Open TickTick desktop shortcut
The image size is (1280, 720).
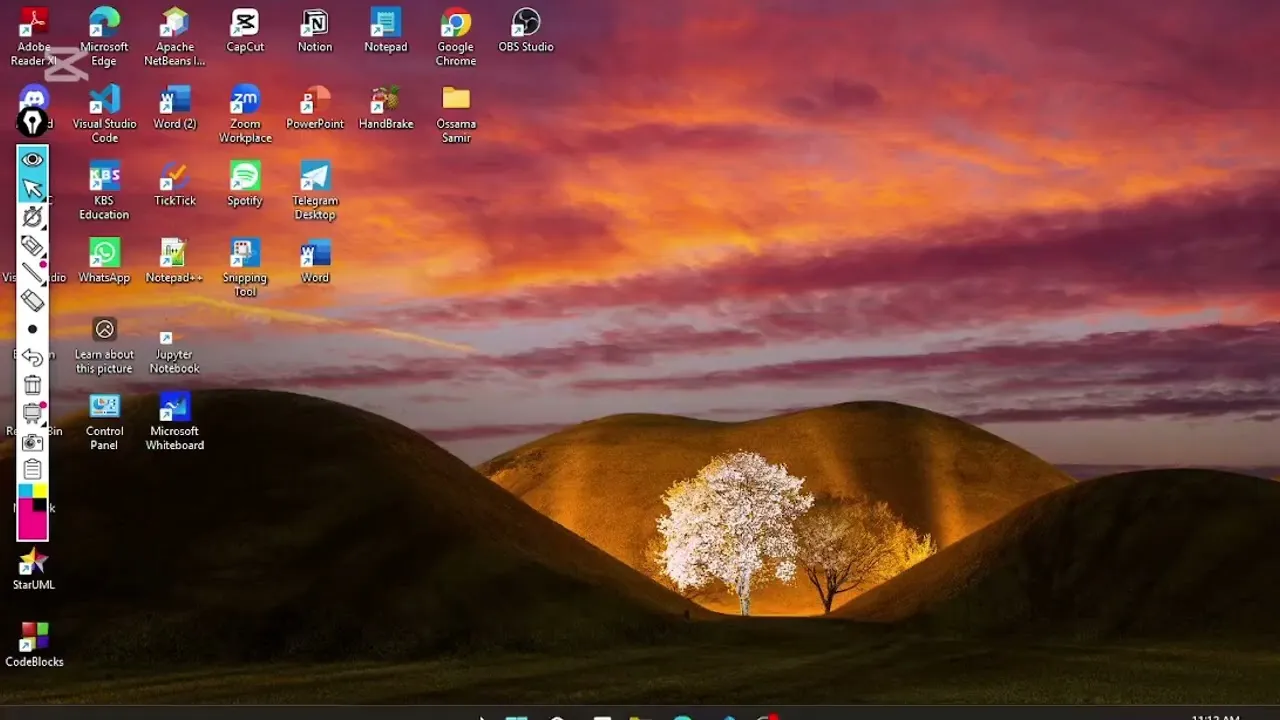tap(175, 184)
